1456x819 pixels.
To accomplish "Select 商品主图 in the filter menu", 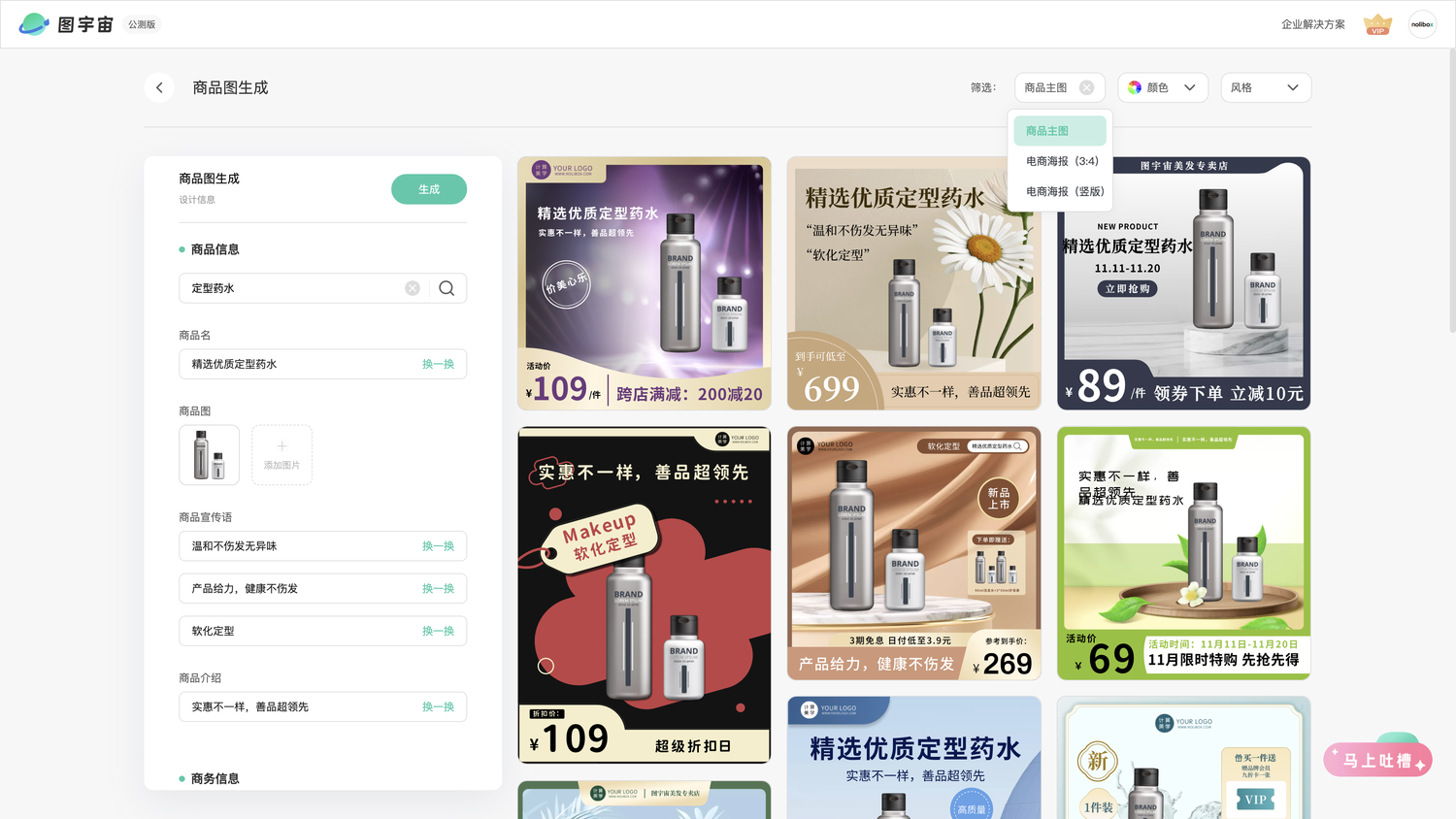I will coord(1060,131).
